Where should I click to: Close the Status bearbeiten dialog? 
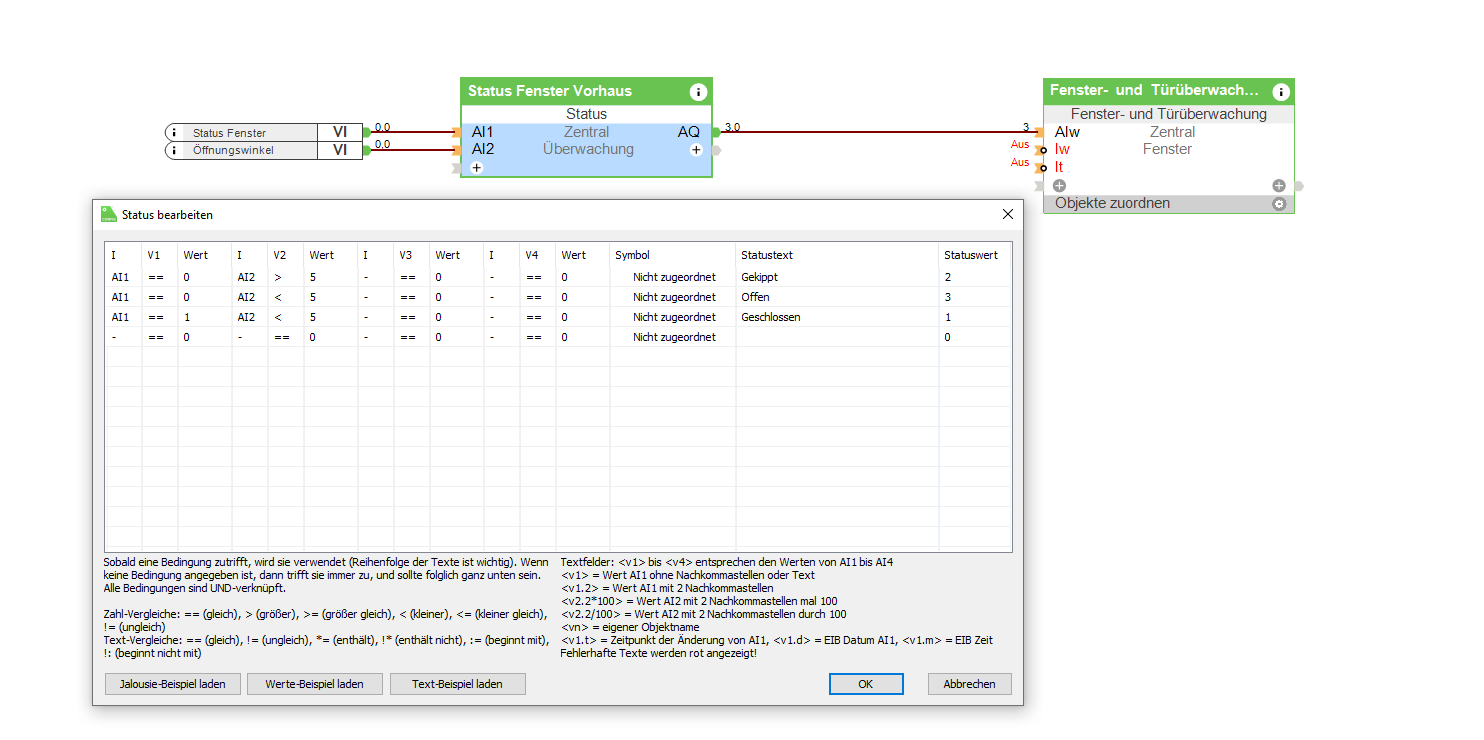tap(1008, 214)
